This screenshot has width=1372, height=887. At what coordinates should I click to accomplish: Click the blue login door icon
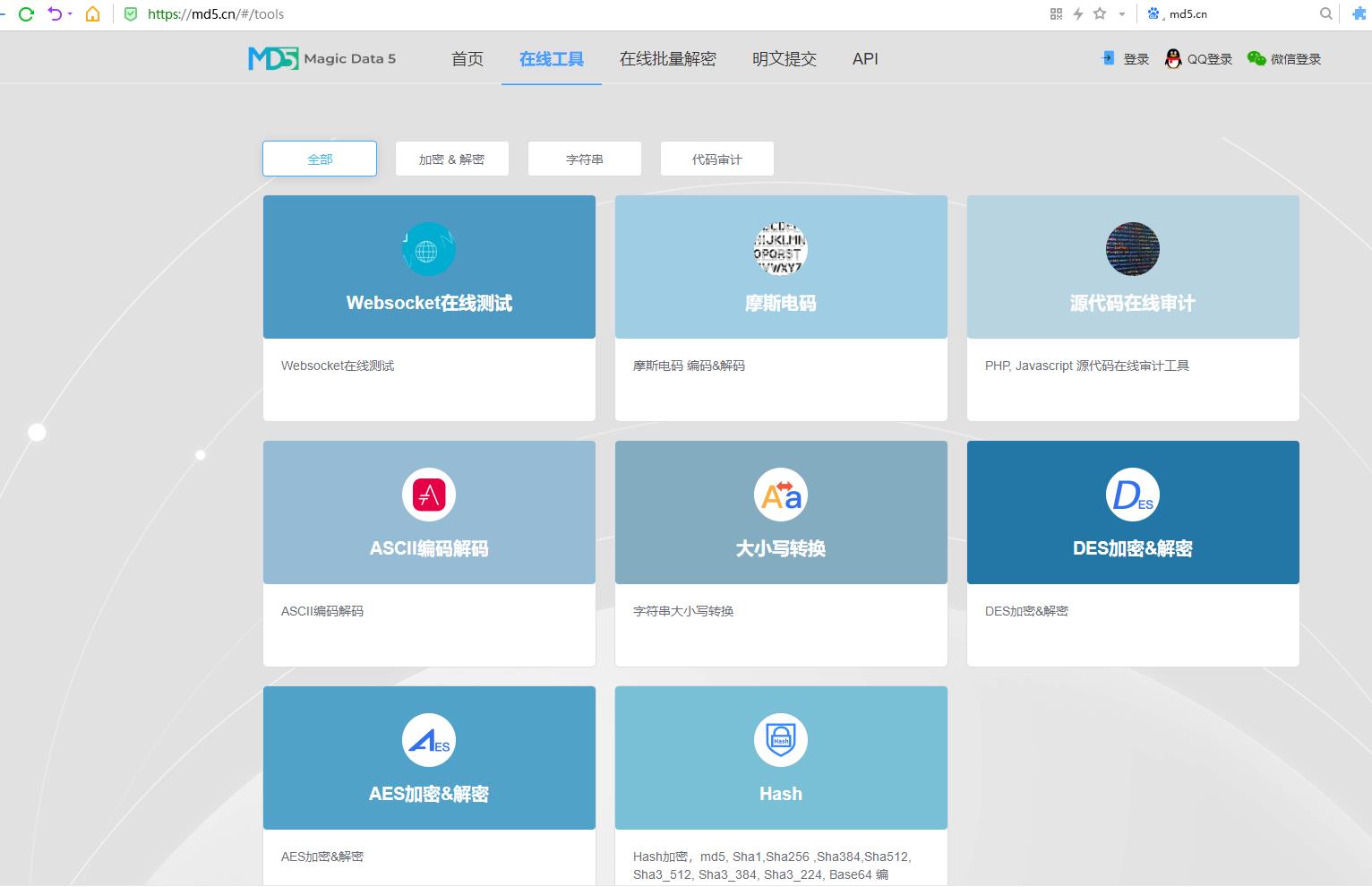(x=1108, y=58)
